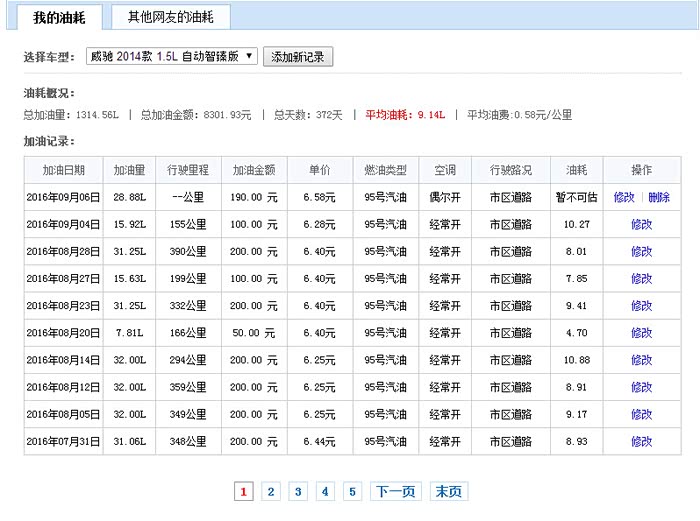Open page 5 of fuel records
This screenshot has height=521, width=700.
[x=352, y=491]
